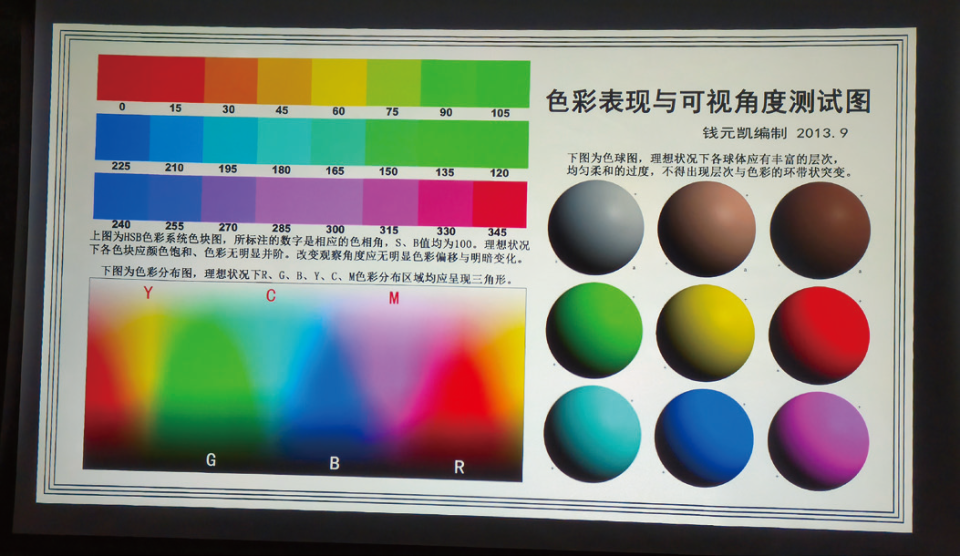Image resolution: width=960 pixels, height=556 pixels.
Task: Pick the green color block labeled 135
Action: pos(446,144)
